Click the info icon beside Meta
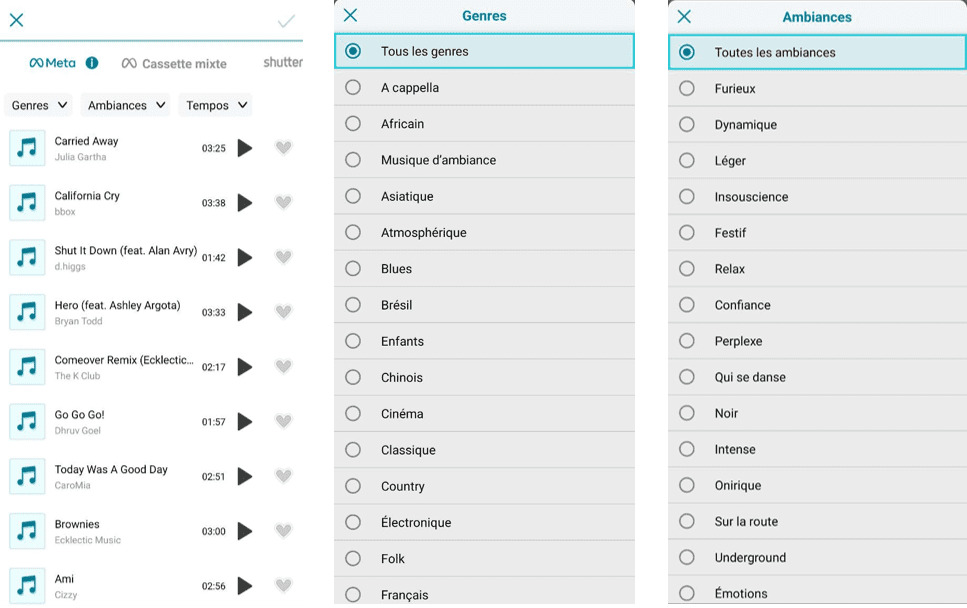The width and height of the screenshot is (967, 608). [92, 63]
